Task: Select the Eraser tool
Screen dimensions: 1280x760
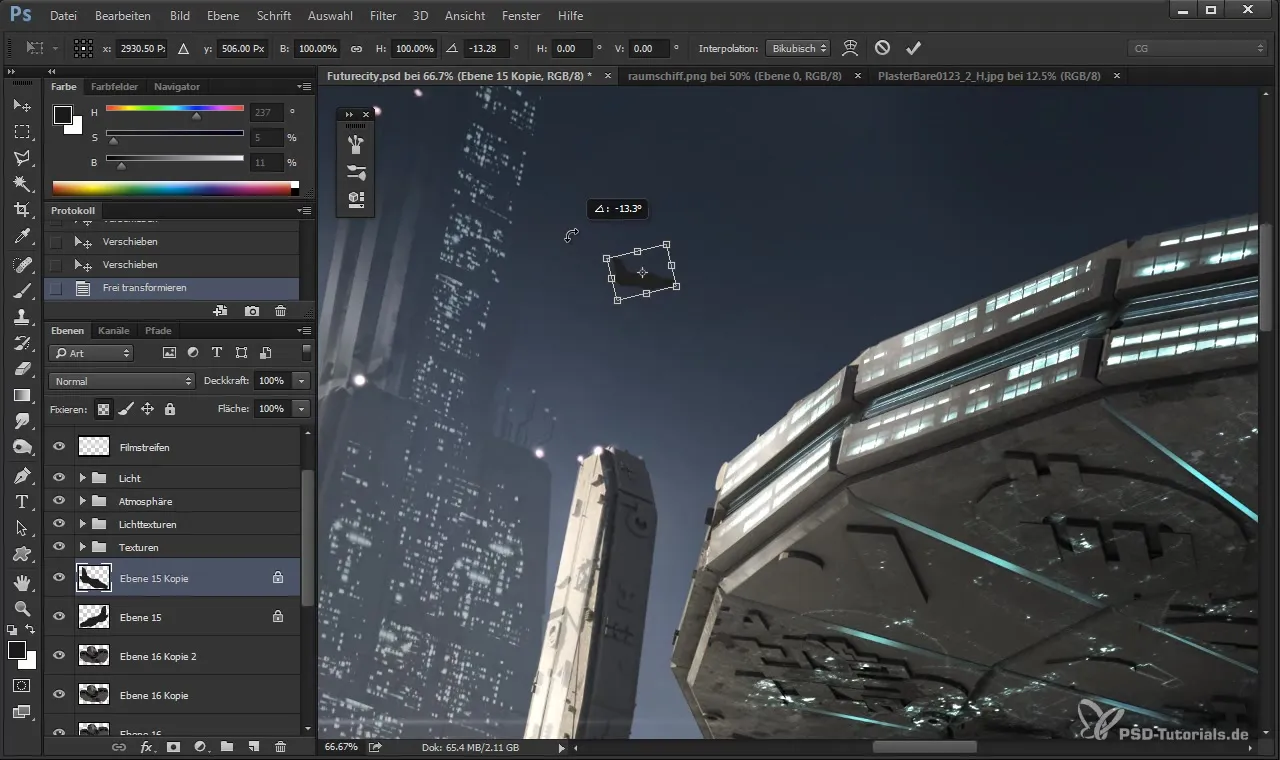Action: coord(22,369)
